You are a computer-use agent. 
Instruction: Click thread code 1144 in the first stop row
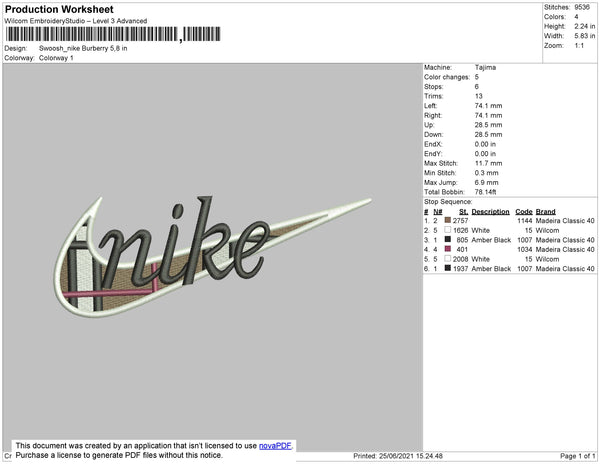[525, 221]
